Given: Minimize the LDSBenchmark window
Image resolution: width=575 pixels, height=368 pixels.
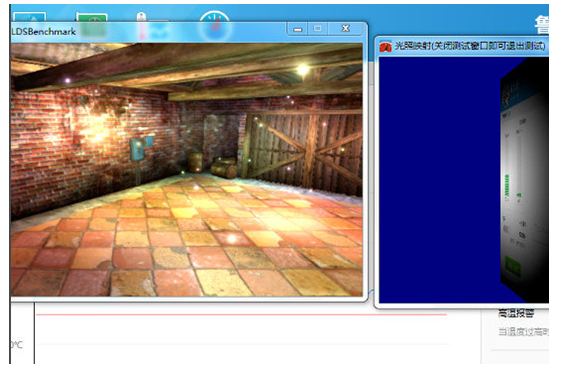Looking at the screenshot, I should pyautogui.click(x=298, y=29).
